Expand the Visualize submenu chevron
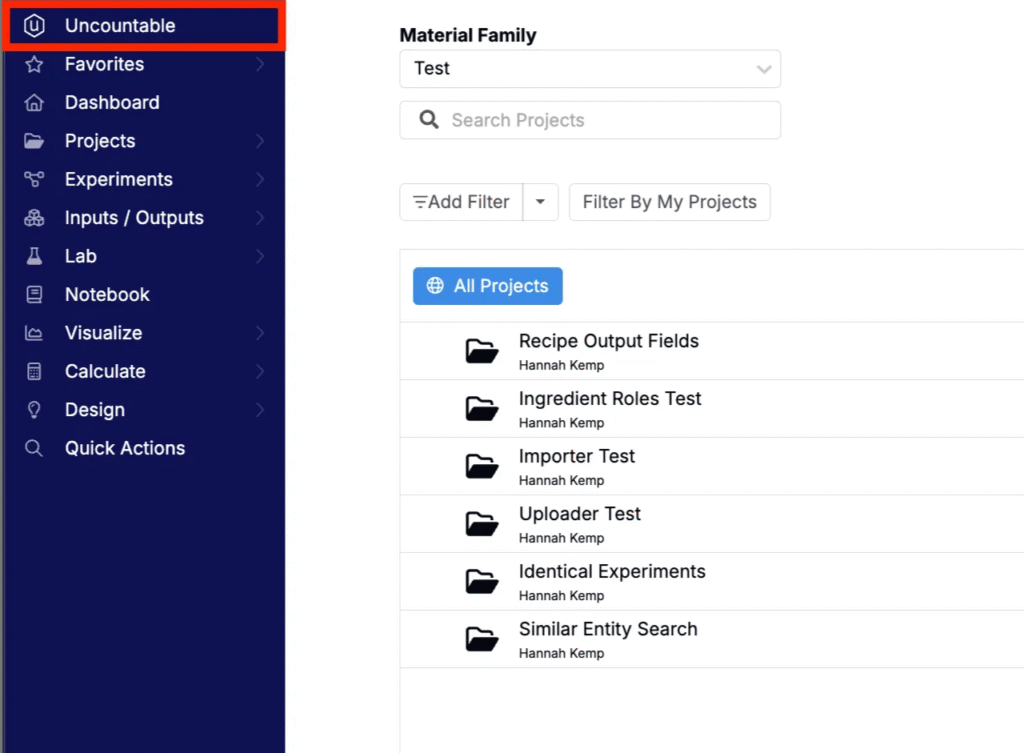 click(260, 333)
